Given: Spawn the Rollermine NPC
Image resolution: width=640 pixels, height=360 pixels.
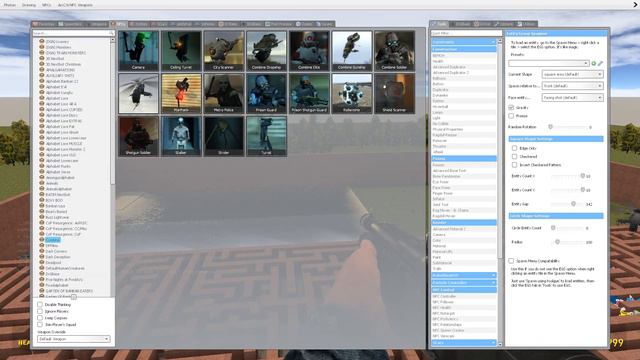Looking at the screenshot, I should [x=351, y=93].
